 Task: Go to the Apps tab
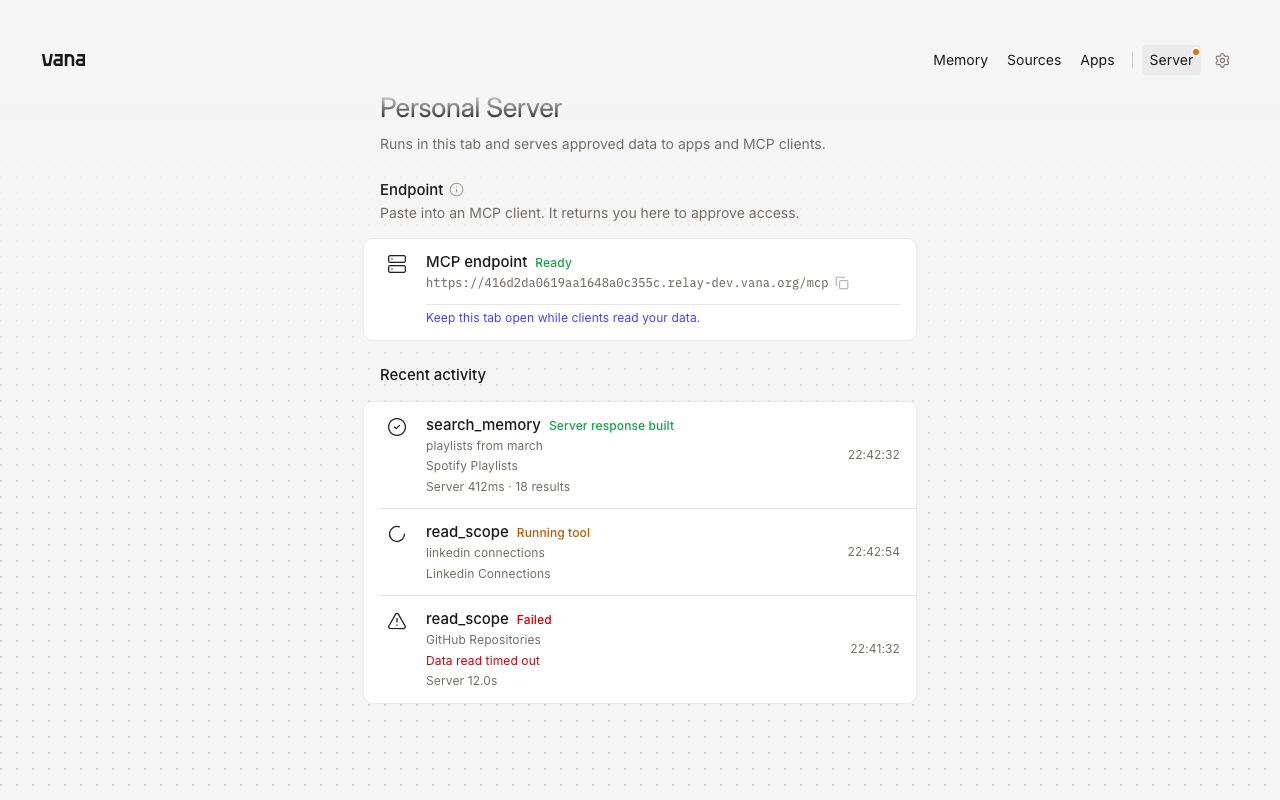pos(1097,60)
